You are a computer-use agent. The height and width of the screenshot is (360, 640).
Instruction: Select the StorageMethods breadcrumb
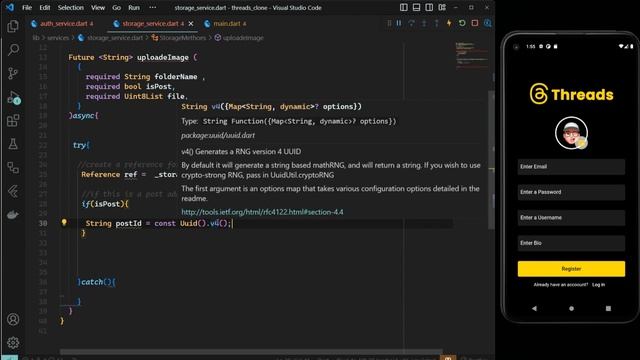click(x=182, y=38)
